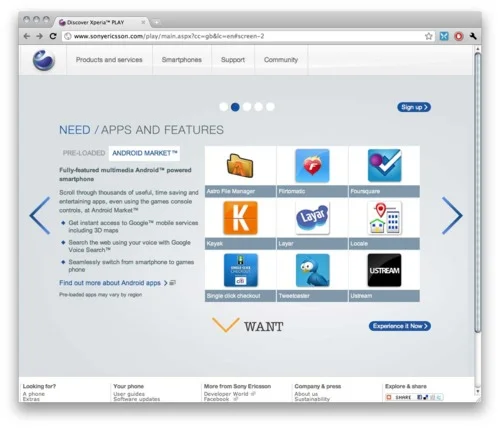Select the fourth carousel dot

coord(258,107)
